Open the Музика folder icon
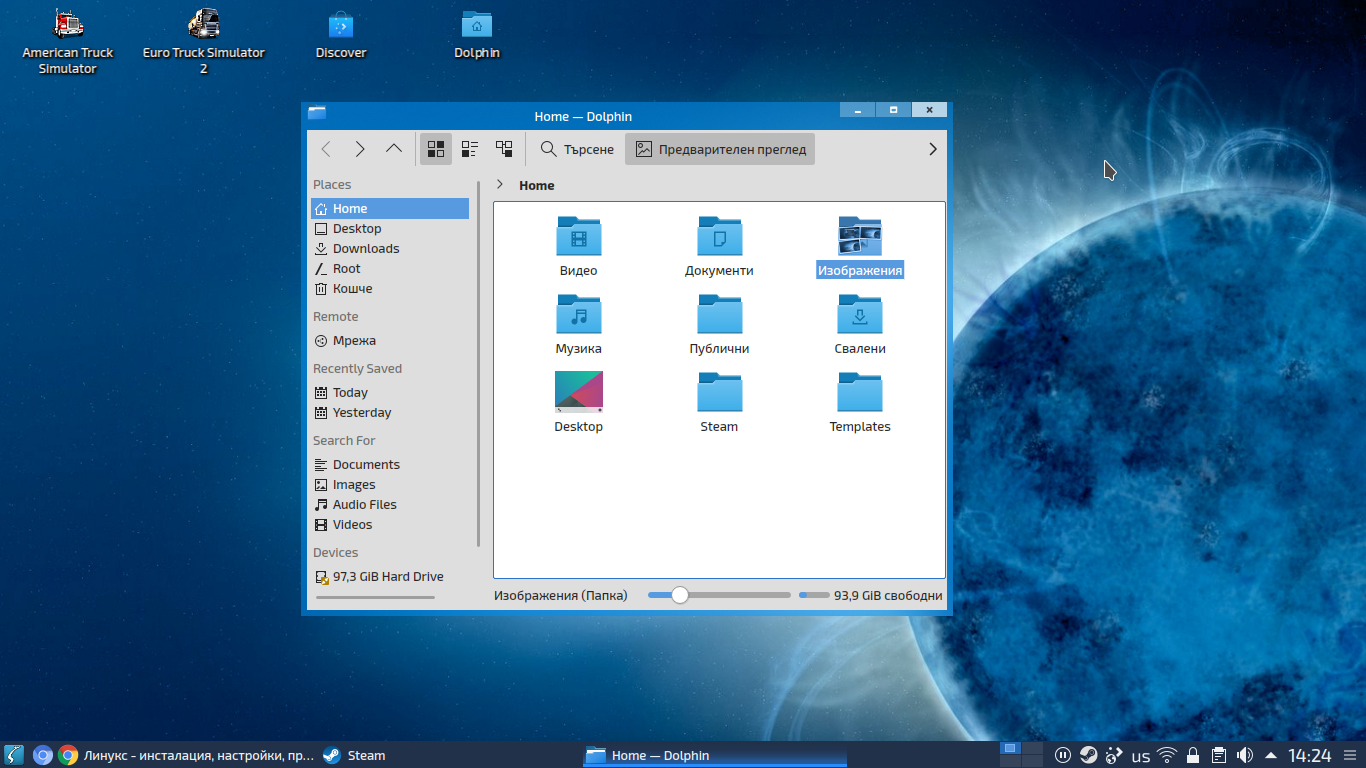 tap(579, 314)
